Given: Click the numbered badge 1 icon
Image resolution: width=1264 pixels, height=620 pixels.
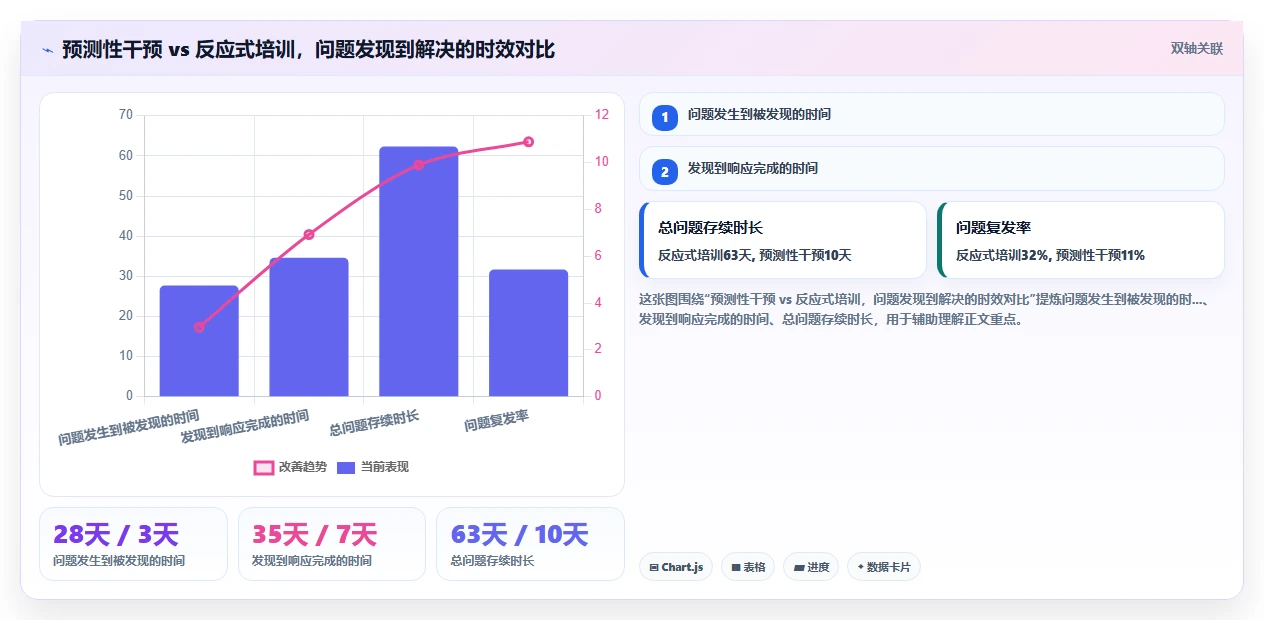Looking at the screenshot, I should [x=665, y=117].
